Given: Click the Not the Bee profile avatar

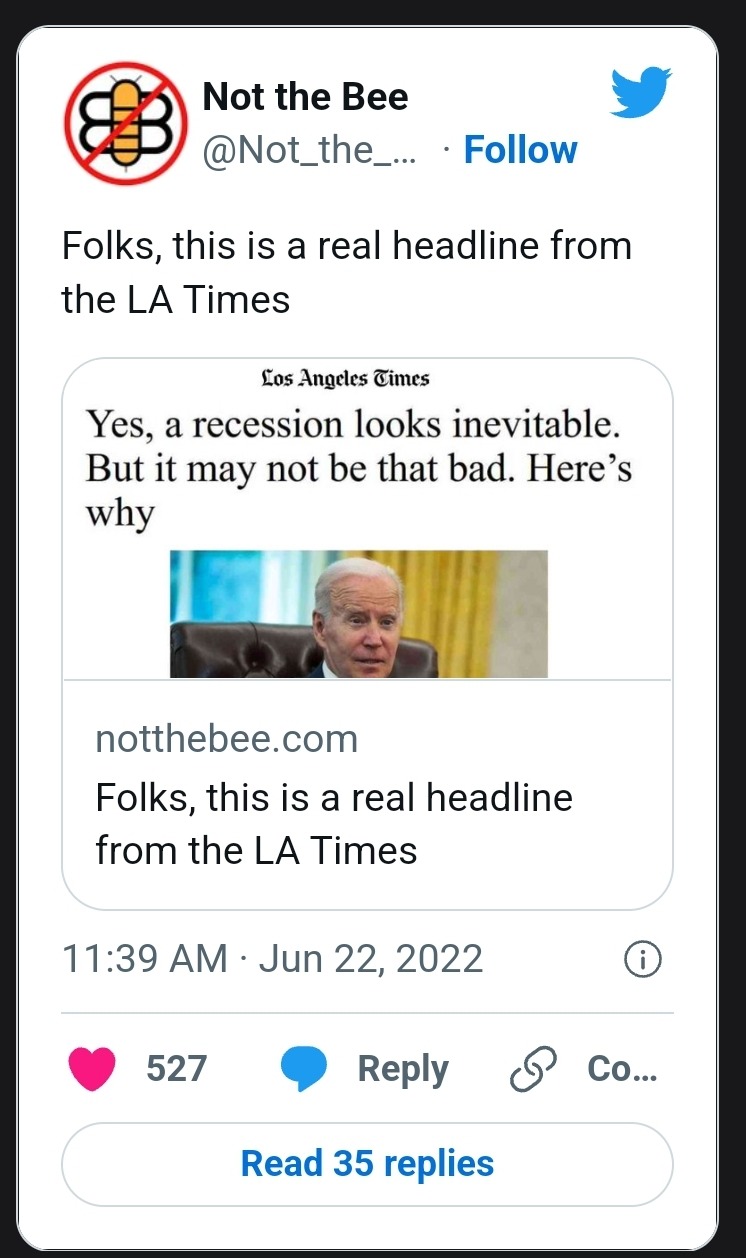Looking at the screenshot, I should tap(126, 124).
